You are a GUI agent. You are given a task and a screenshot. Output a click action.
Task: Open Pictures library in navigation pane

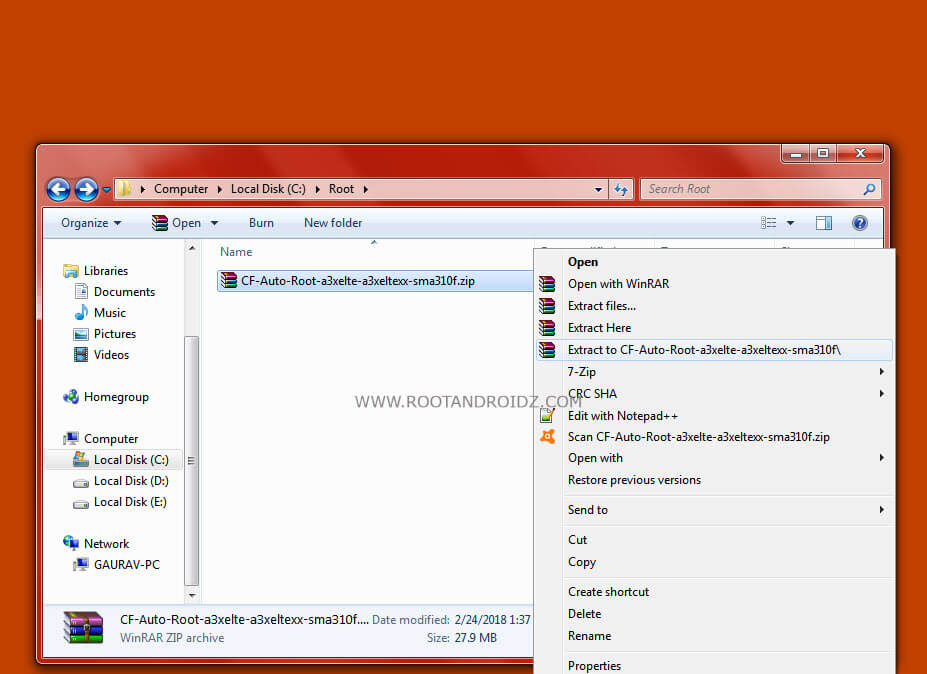[104, 334]
